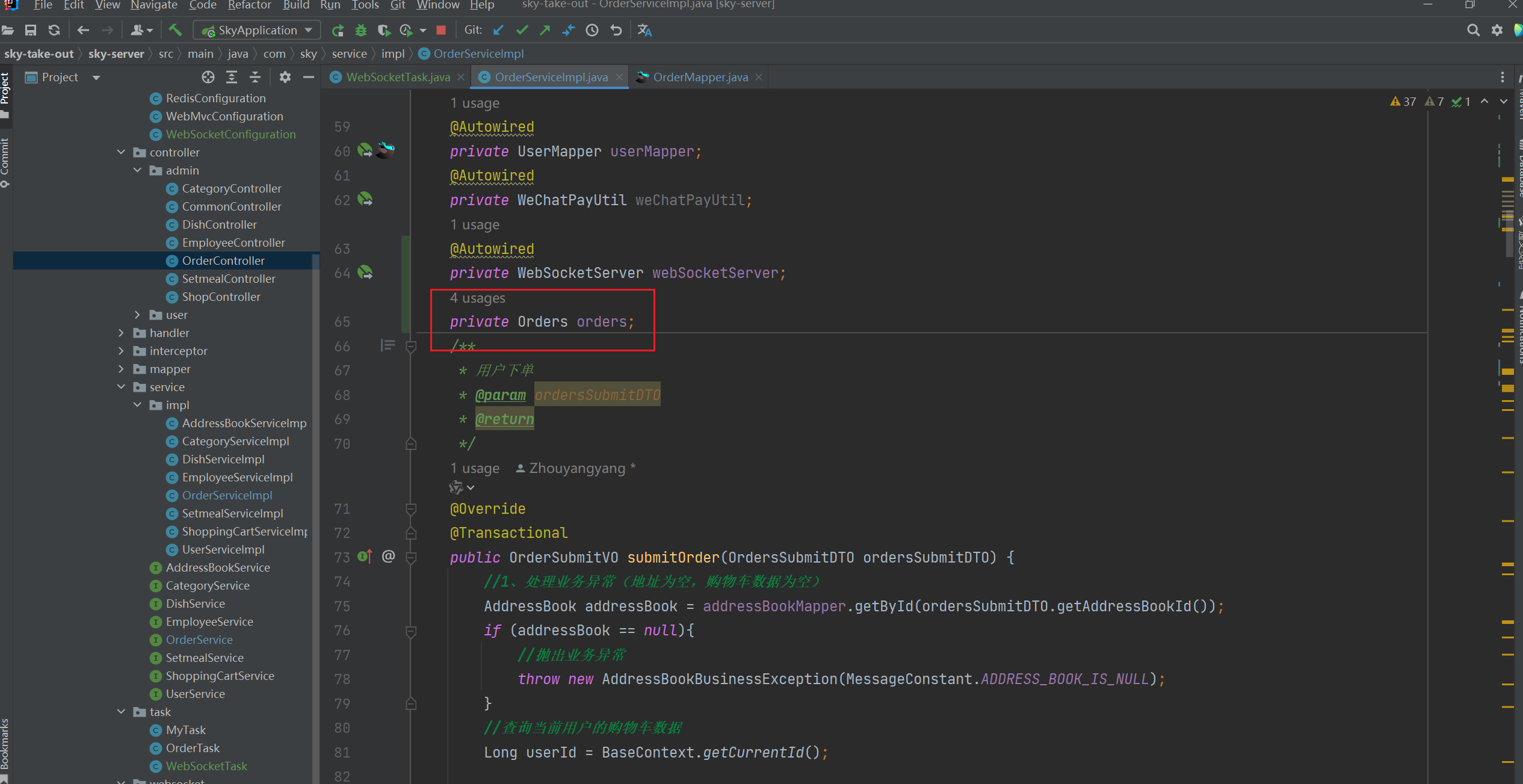
Task: Click the '4 usages' hint above orders field
Action: point(478,298)
